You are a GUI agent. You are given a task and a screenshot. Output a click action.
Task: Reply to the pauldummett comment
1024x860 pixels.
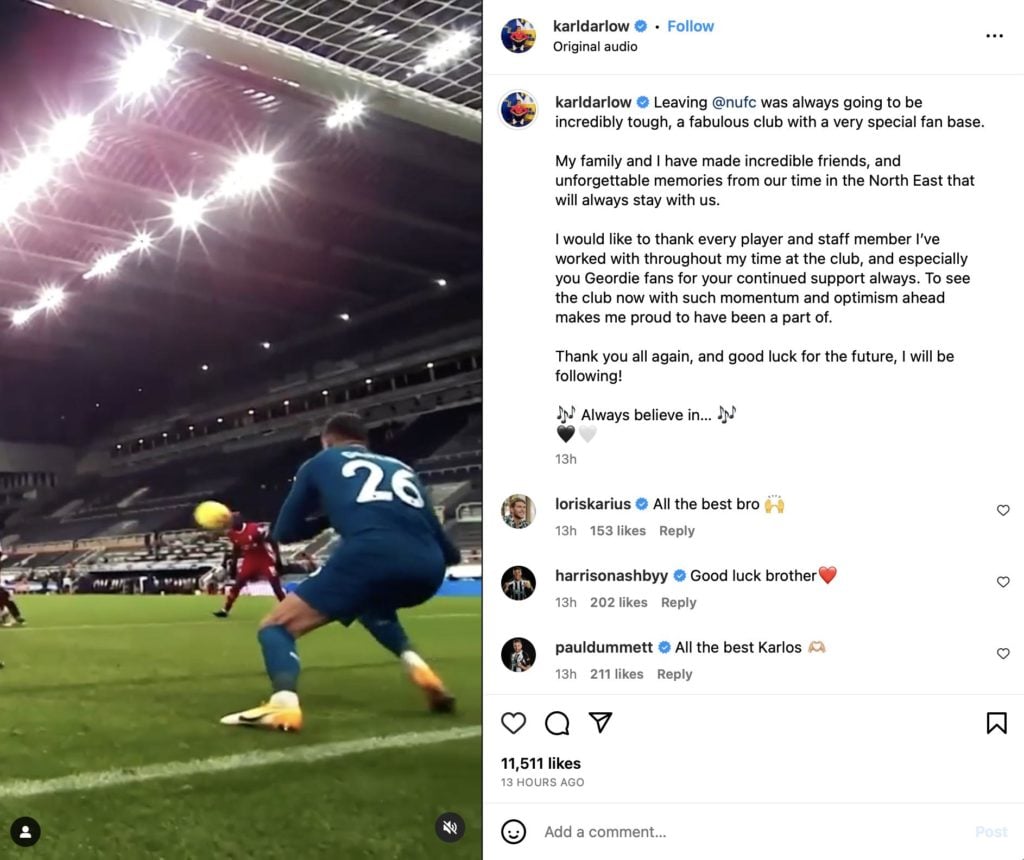pyautogui.click(x=674, y=674)
